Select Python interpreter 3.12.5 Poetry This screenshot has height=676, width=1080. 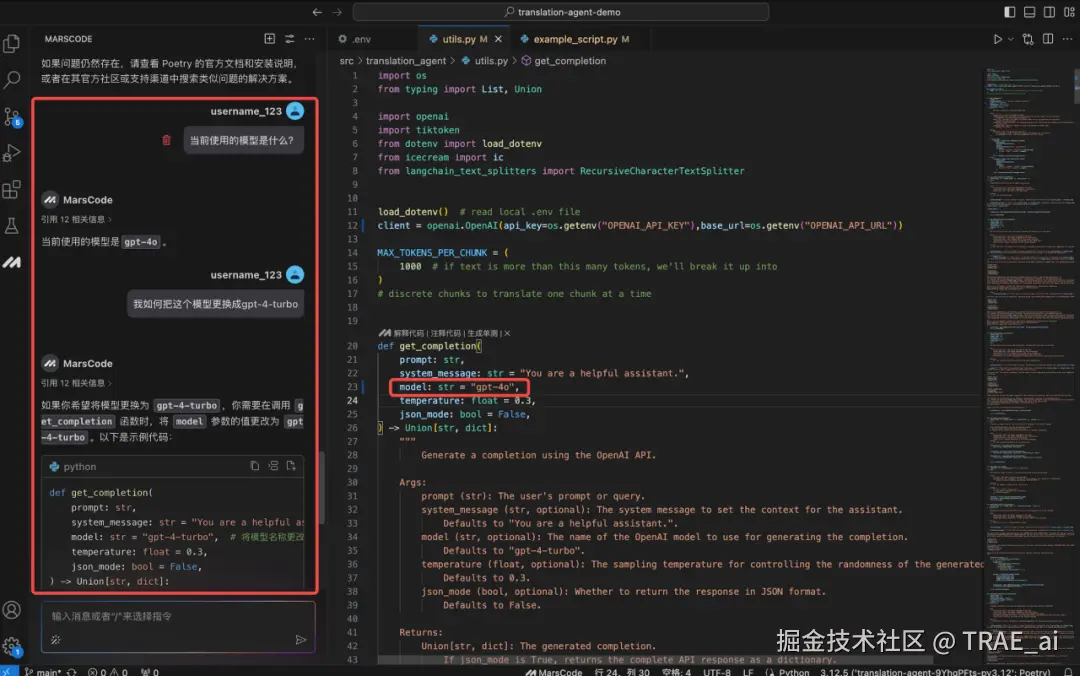935,672
